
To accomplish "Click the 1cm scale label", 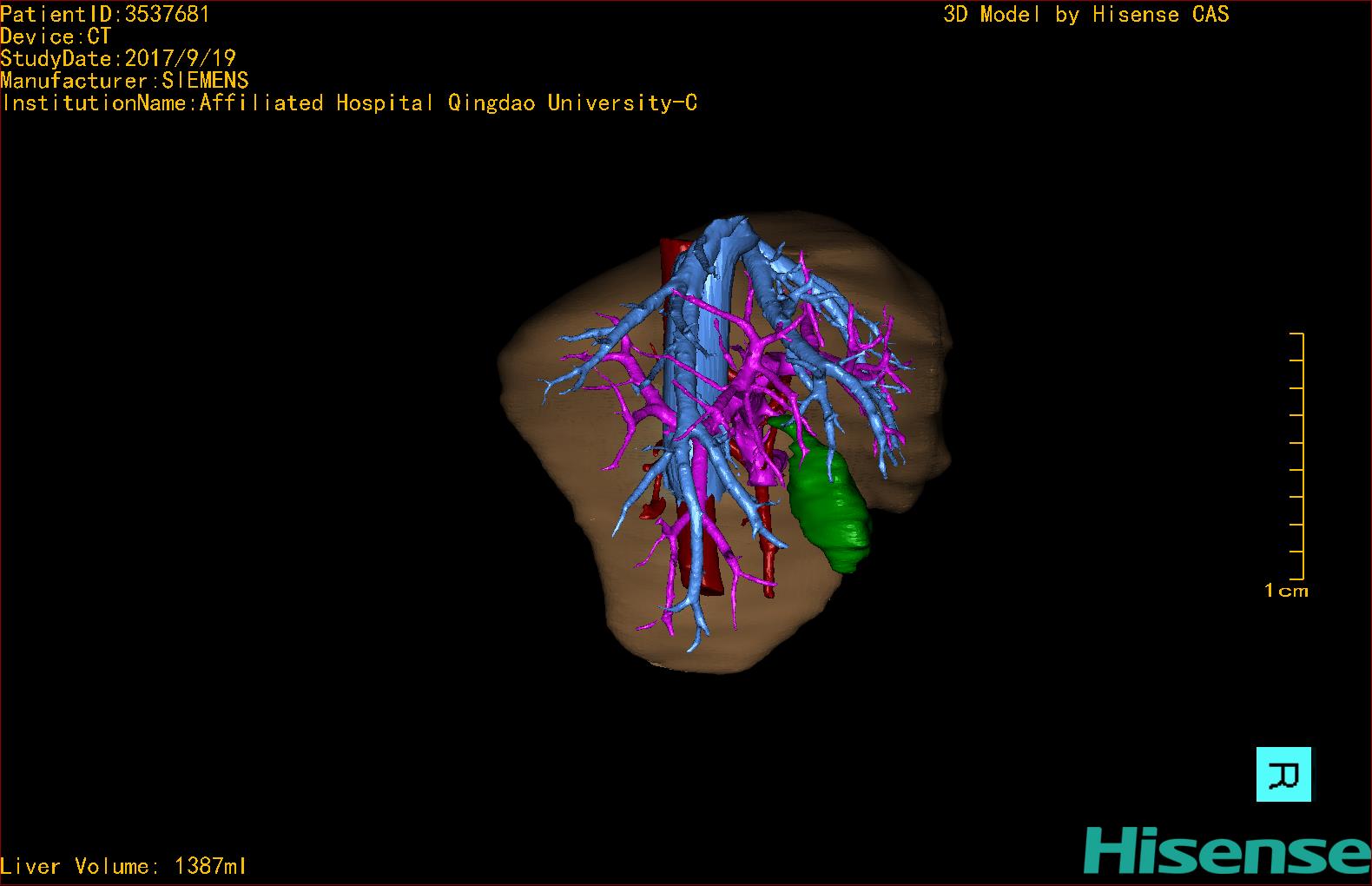I will click(x=1286, y=591).
